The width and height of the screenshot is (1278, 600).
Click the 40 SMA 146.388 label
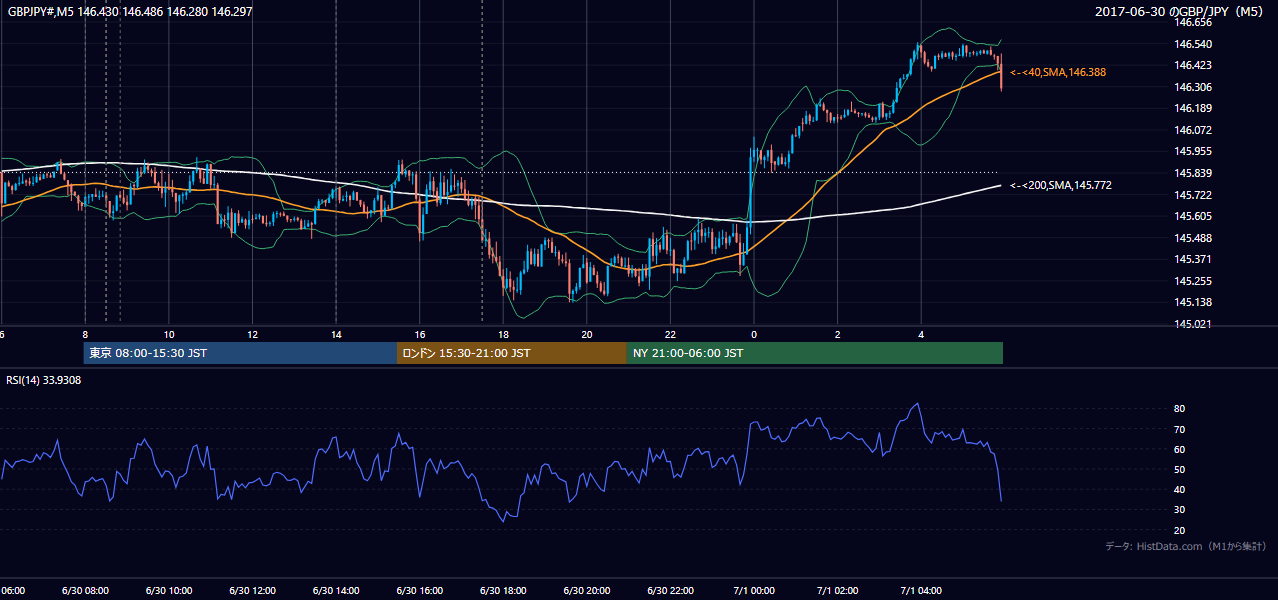click(x=1058, y=72)
